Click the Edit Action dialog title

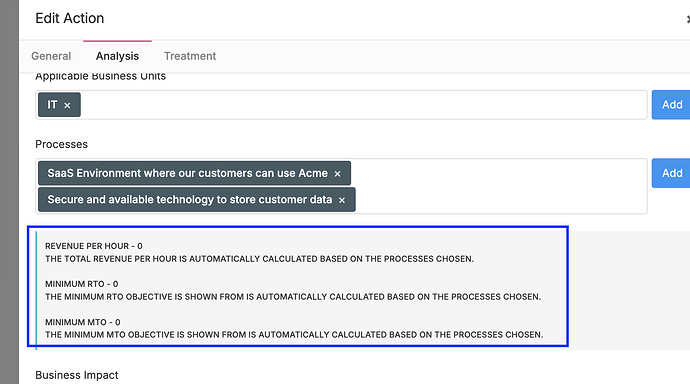click(70, 18)
